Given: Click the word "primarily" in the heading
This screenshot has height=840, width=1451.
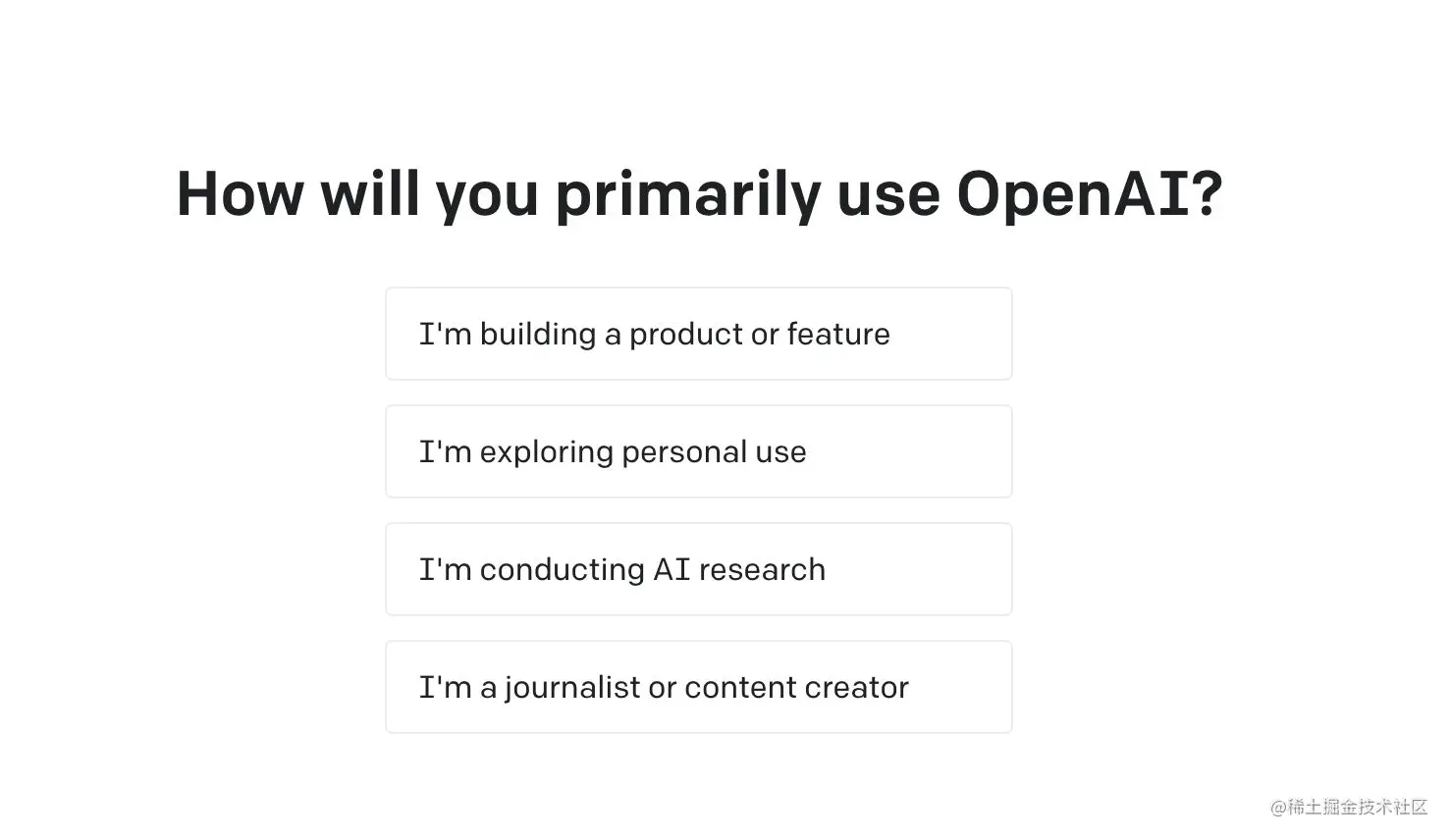Looking at the screenshot, I should pos(687,193).
